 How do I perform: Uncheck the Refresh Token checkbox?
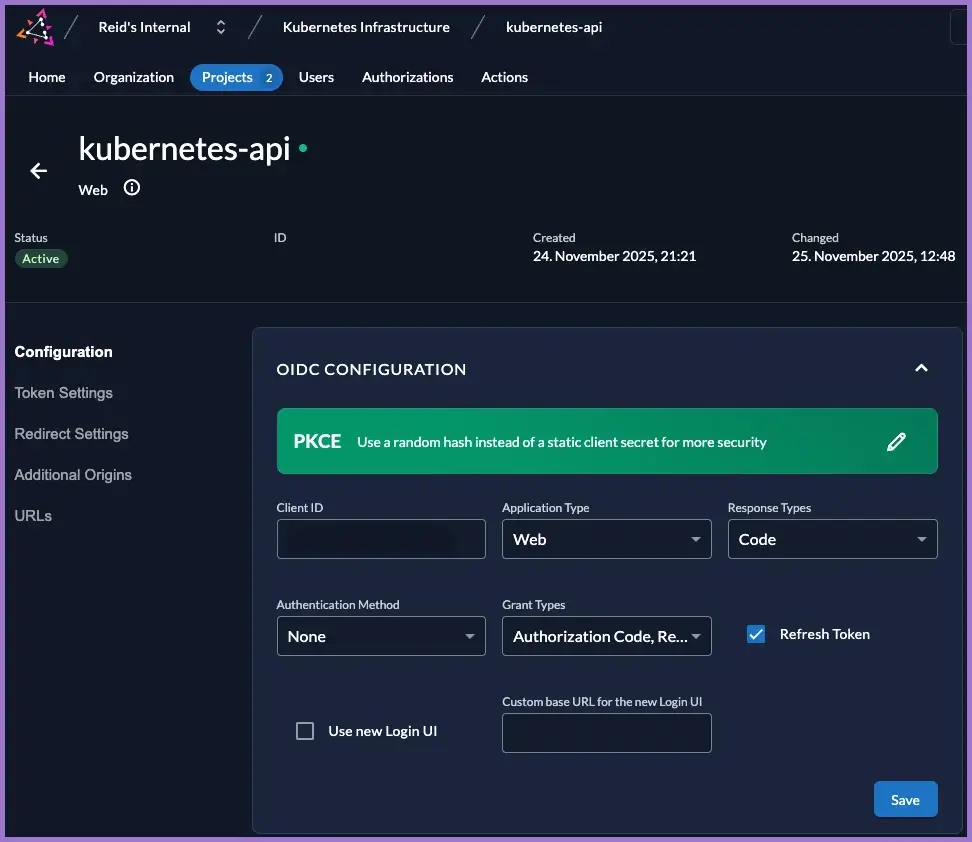(756, 634)
